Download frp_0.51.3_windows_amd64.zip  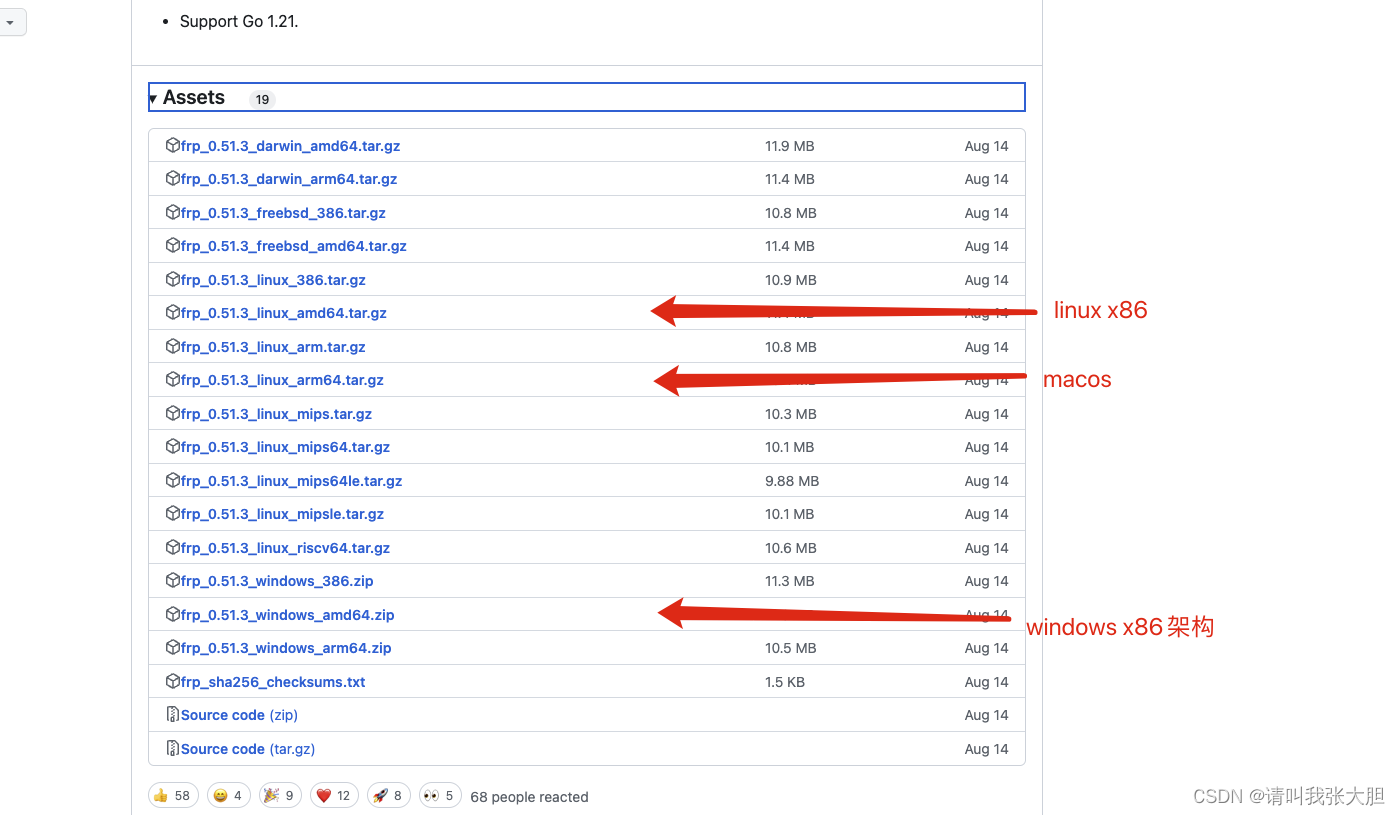pyautogui.click(x=287, y=615)
